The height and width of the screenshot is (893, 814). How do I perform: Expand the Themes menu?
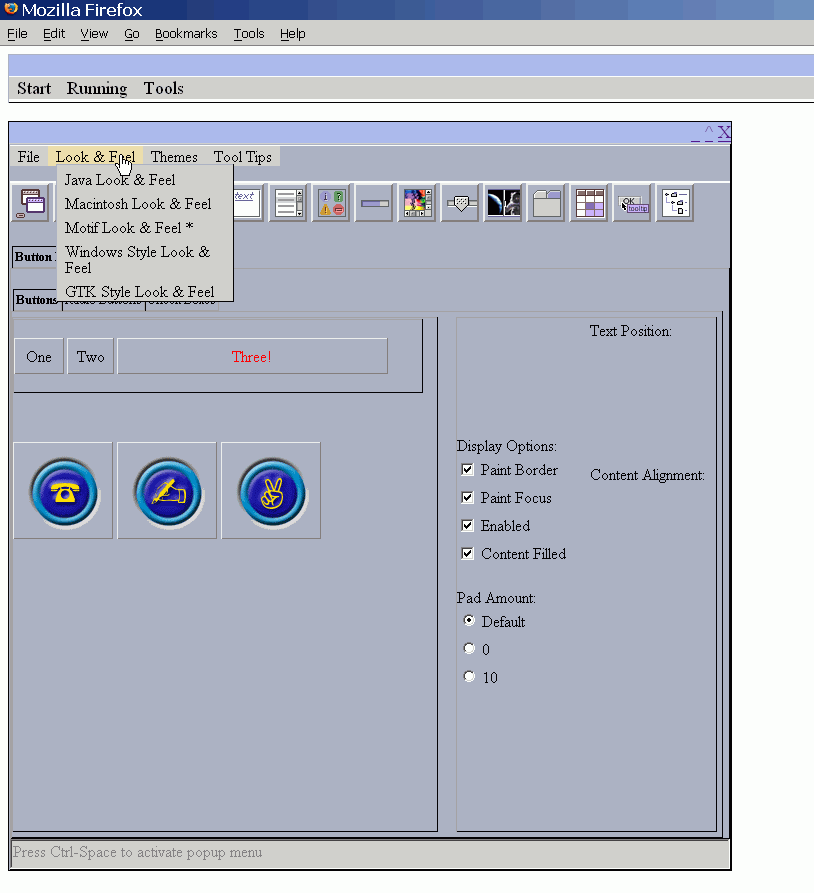tap(174, 157)
